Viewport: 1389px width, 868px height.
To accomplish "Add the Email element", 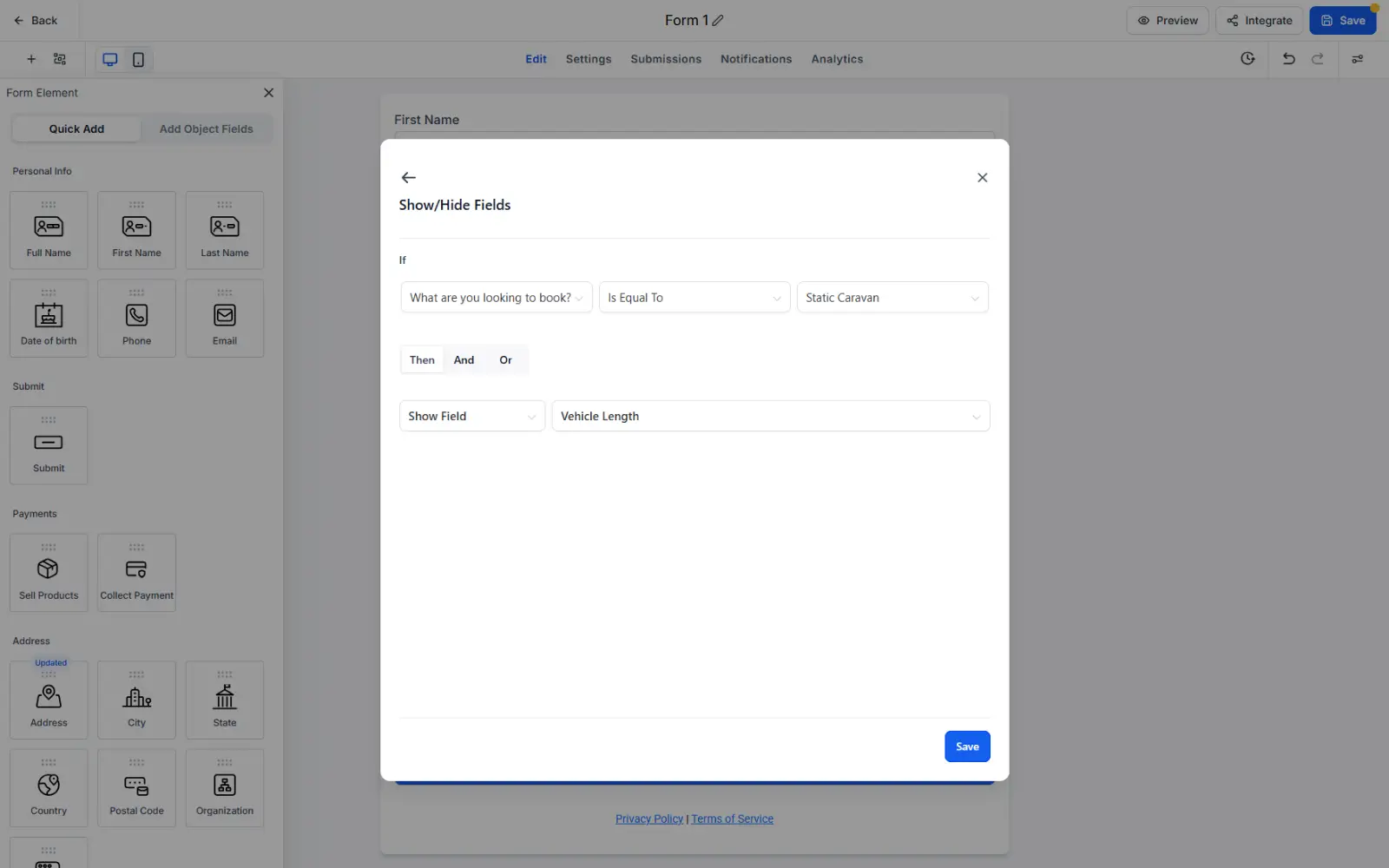I will [225, 318].
